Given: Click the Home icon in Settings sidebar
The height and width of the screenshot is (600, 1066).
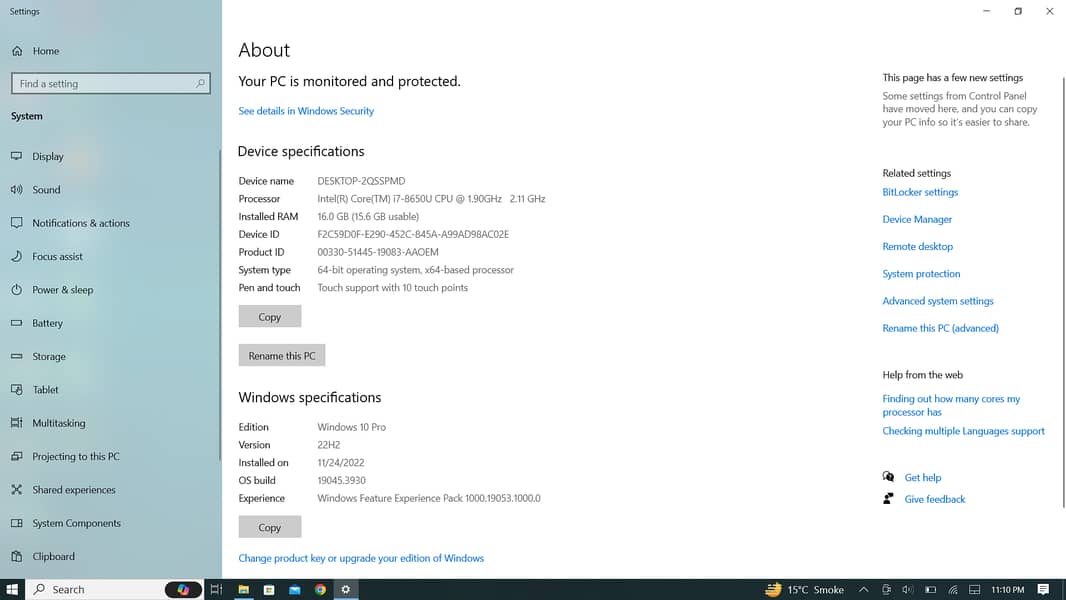Looking at the screenshot, I should coord(17,51).
